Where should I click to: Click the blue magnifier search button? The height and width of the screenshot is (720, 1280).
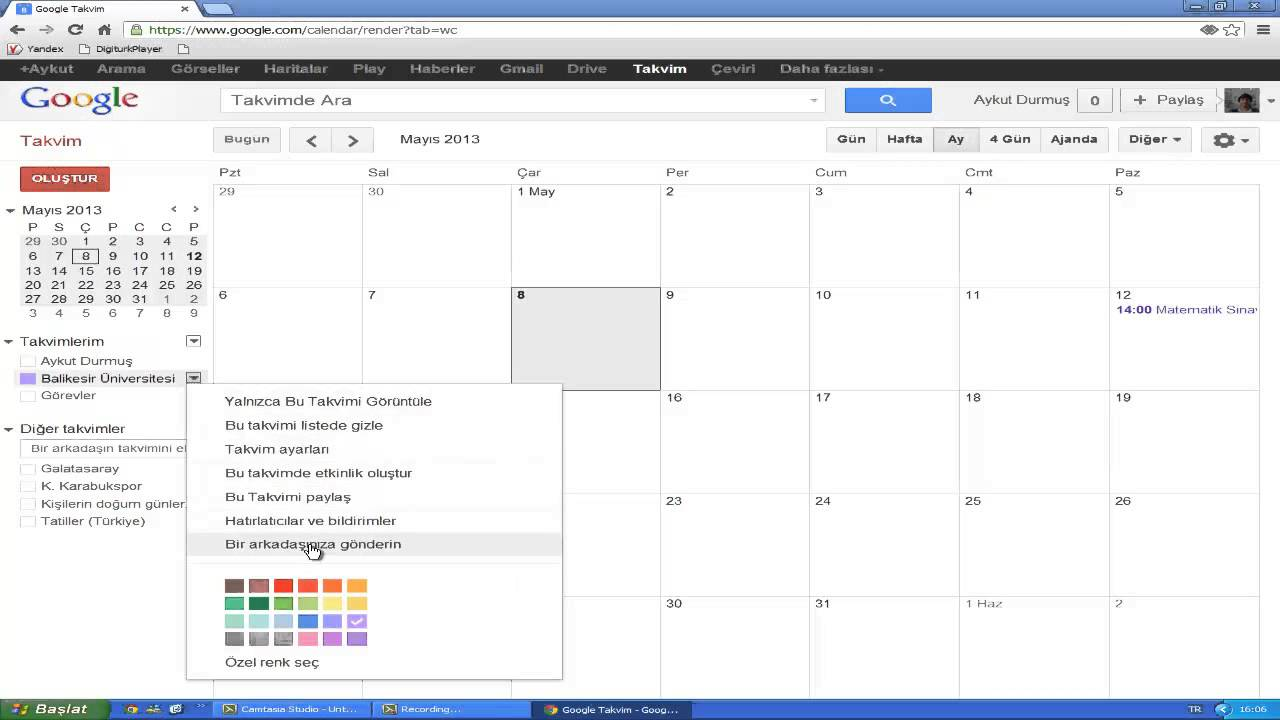[x=888, y=100]
